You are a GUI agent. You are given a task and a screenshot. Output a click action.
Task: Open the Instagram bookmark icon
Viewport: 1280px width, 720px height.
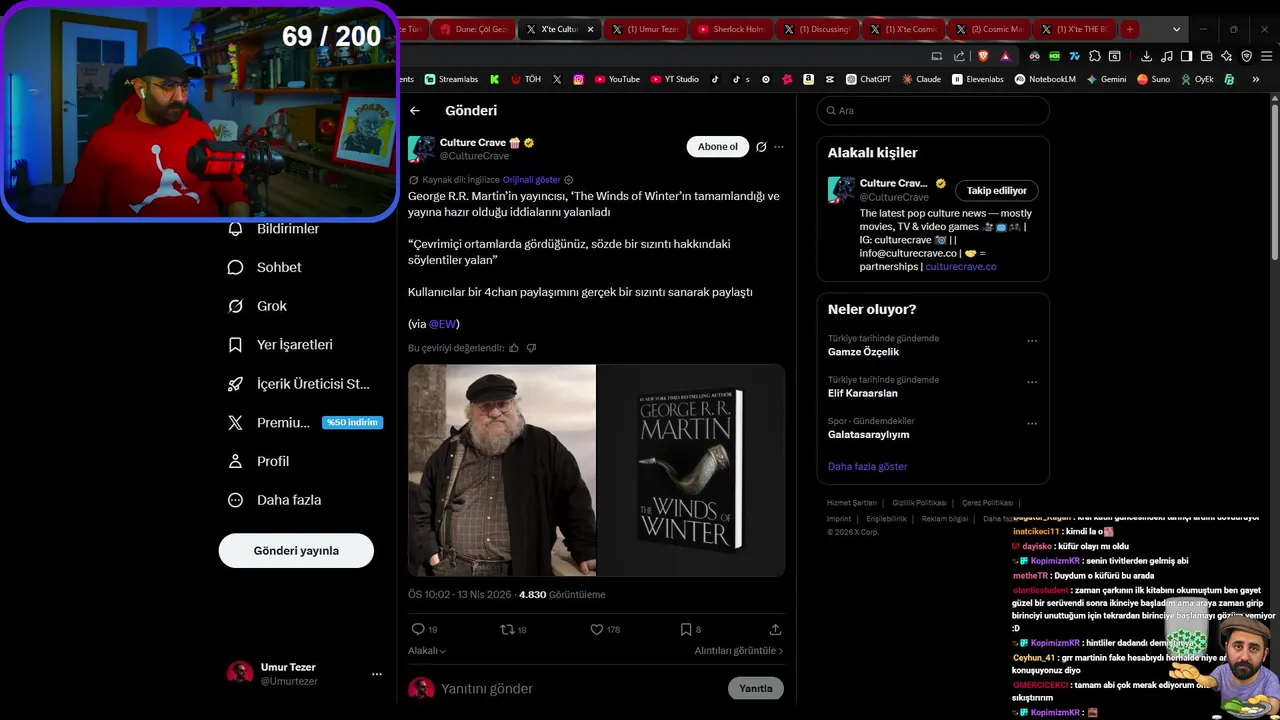point(578,79)
